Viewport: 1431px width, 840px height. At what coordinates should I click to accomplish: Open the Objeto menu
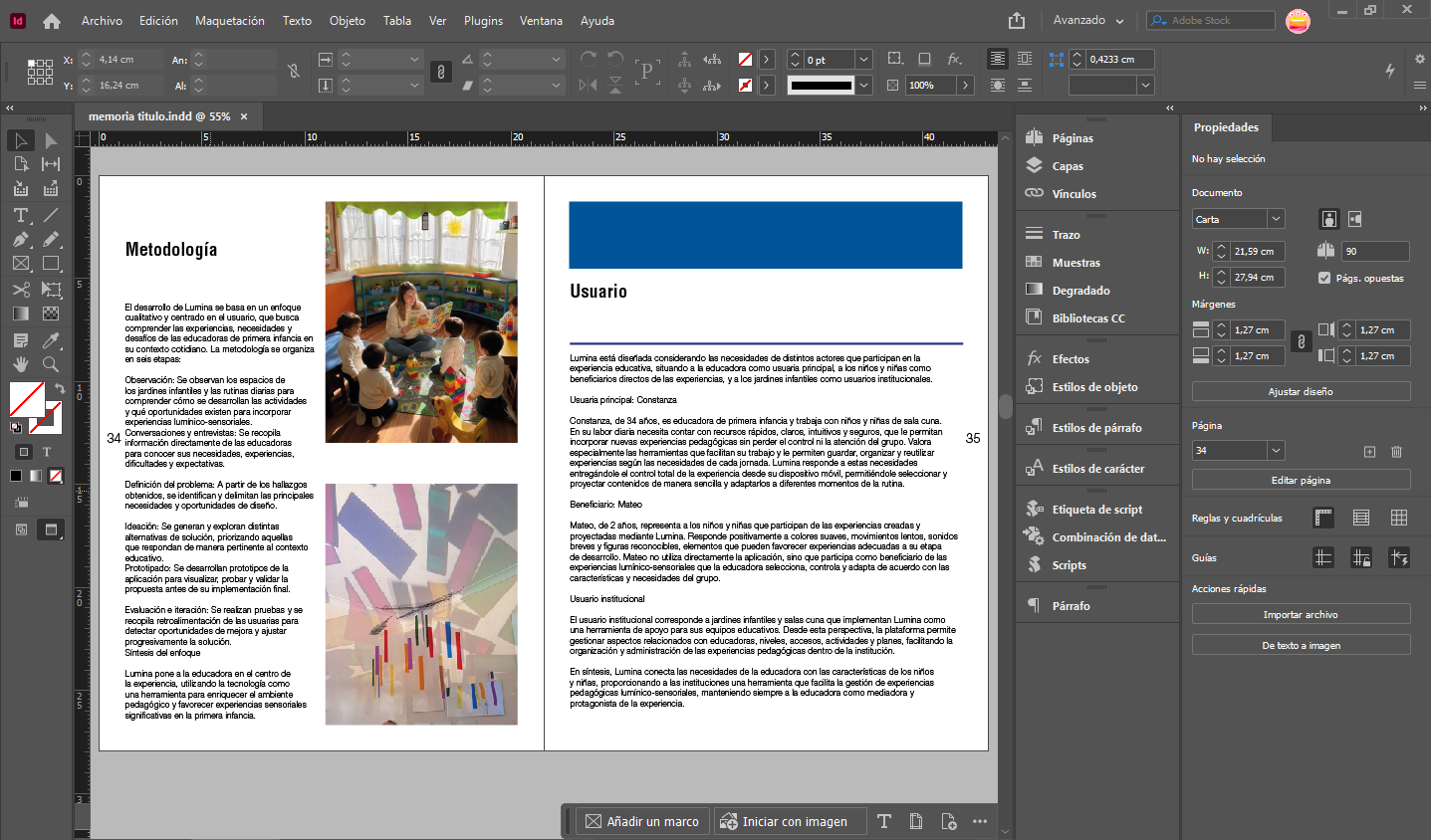pos(348,21)
